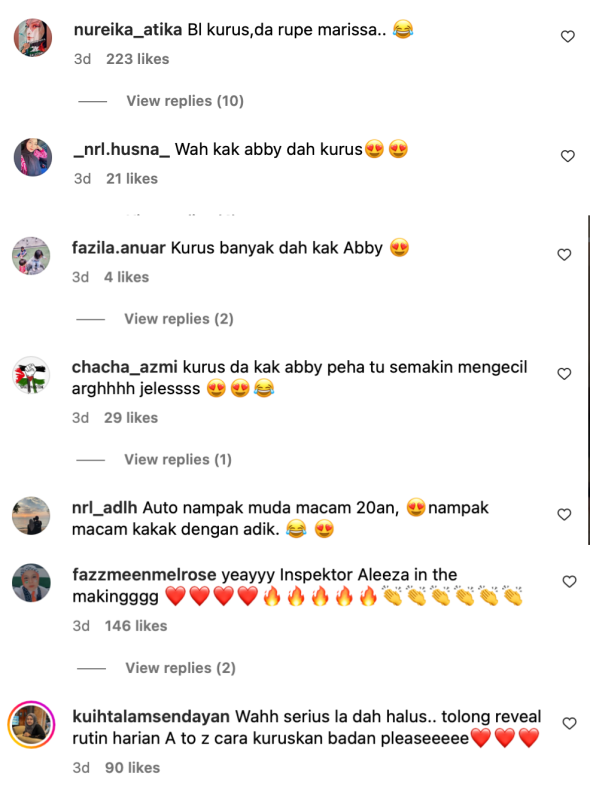Heart the nrl_adlh comment
Screen dimensions: 590x786
(564, 515)
